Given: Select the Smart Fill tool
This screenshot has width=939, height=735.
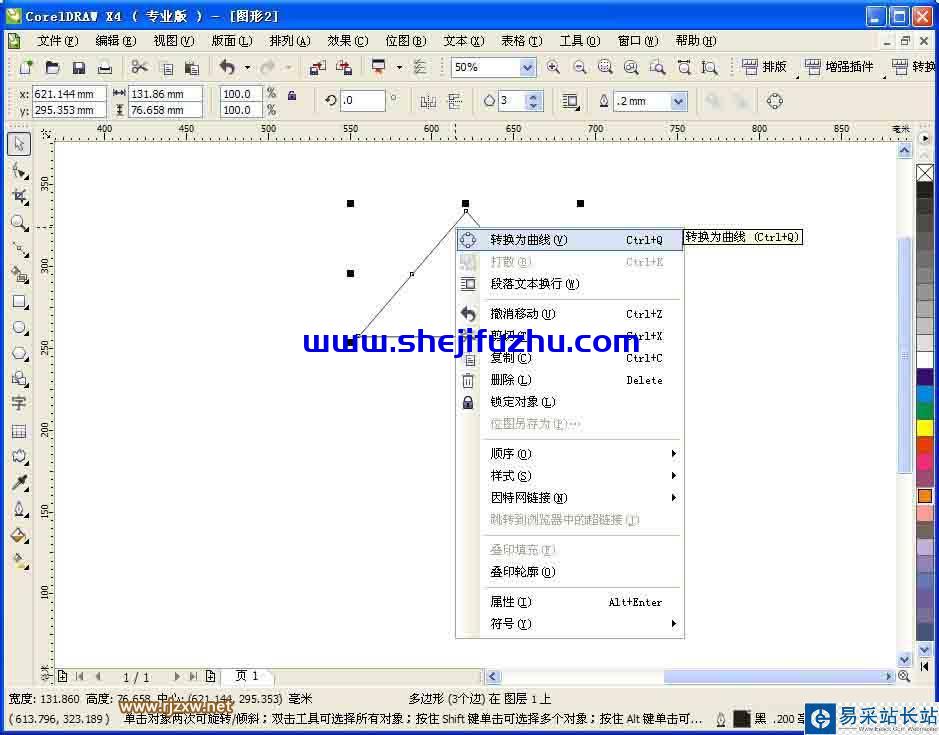Looking at the screenshot, I should [19, 275].
